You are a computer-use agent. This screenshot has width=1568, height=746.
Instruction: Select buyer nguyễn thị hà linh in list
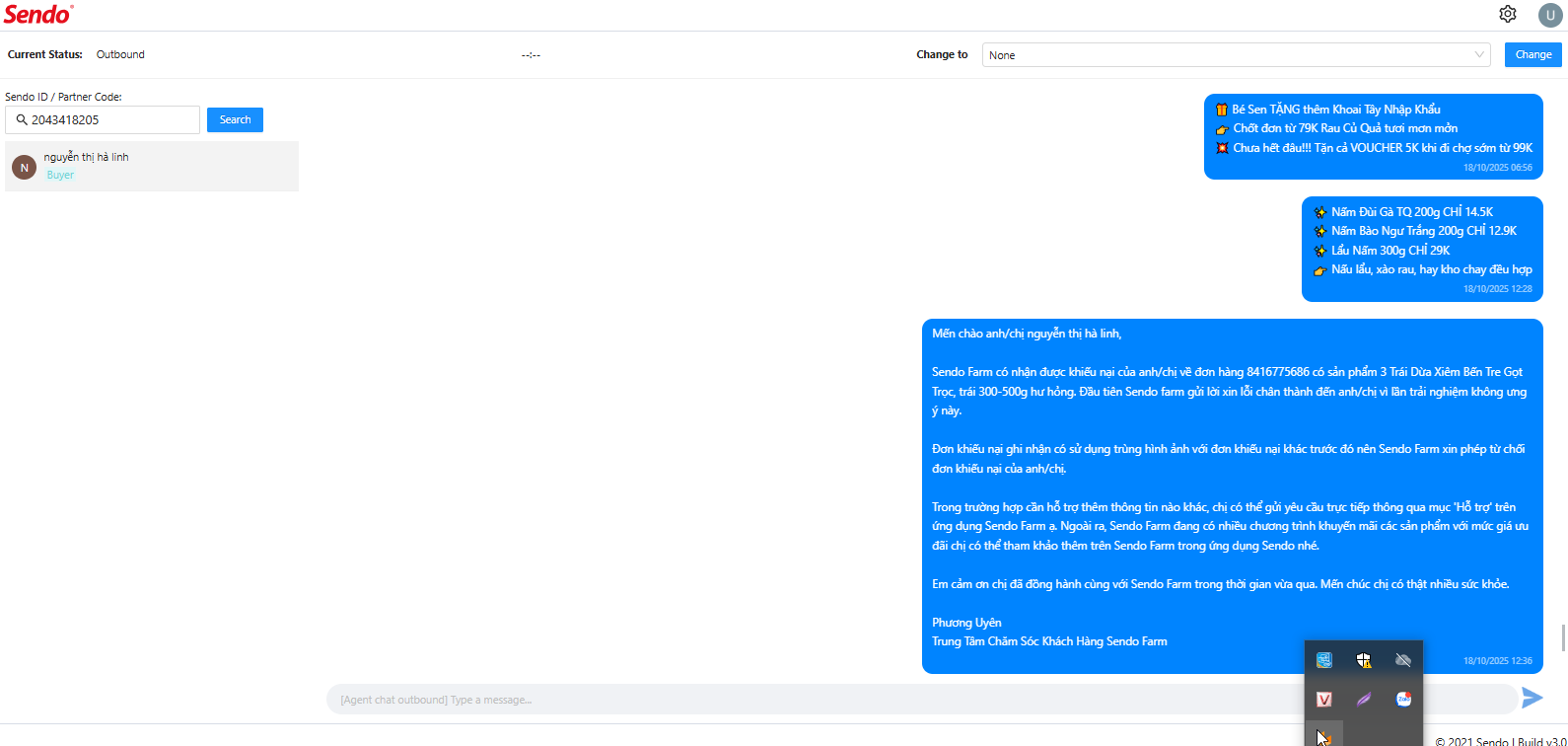tap(152, 167)
